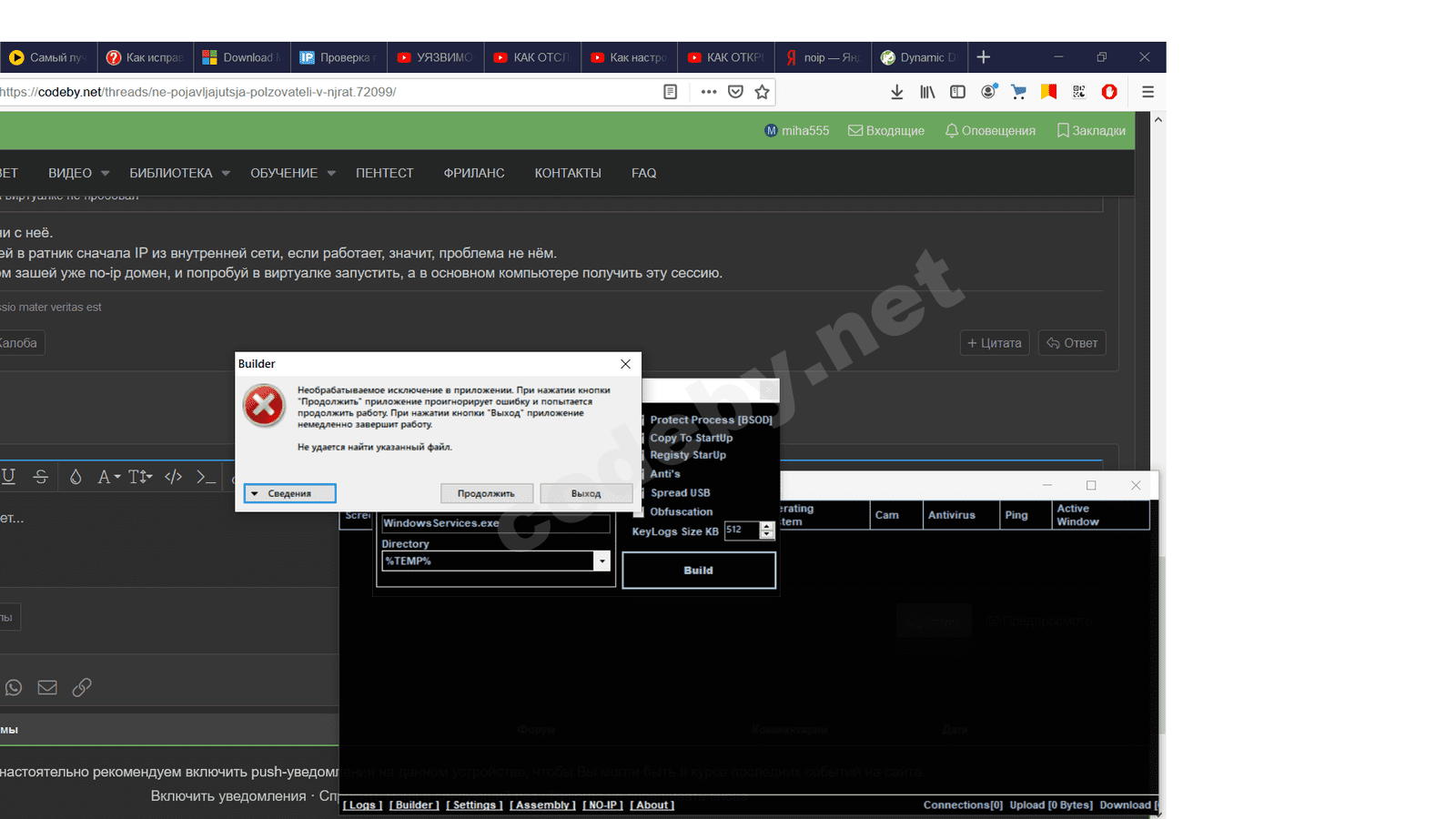The height and width of the screenshot is (819, 1456).
Task: Open text color drop tool
Action: point(76,476)
